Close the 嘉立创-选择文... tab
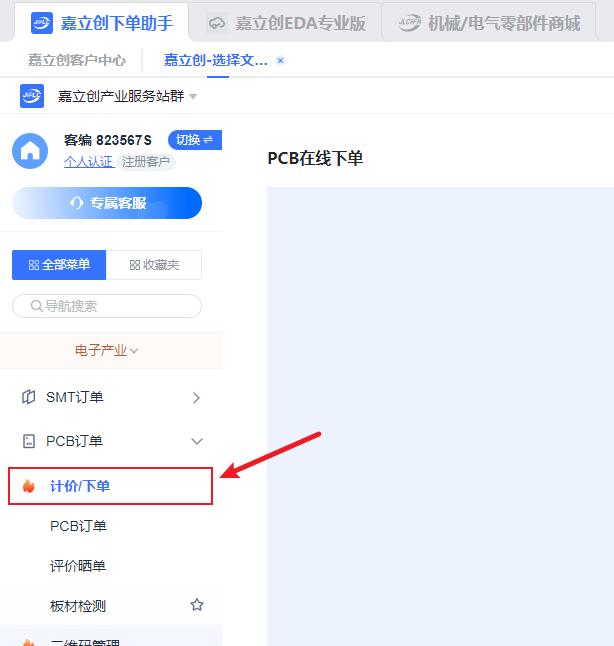This screenshot has width=614, height=646. pyautogui.click(x=281, y=61)
